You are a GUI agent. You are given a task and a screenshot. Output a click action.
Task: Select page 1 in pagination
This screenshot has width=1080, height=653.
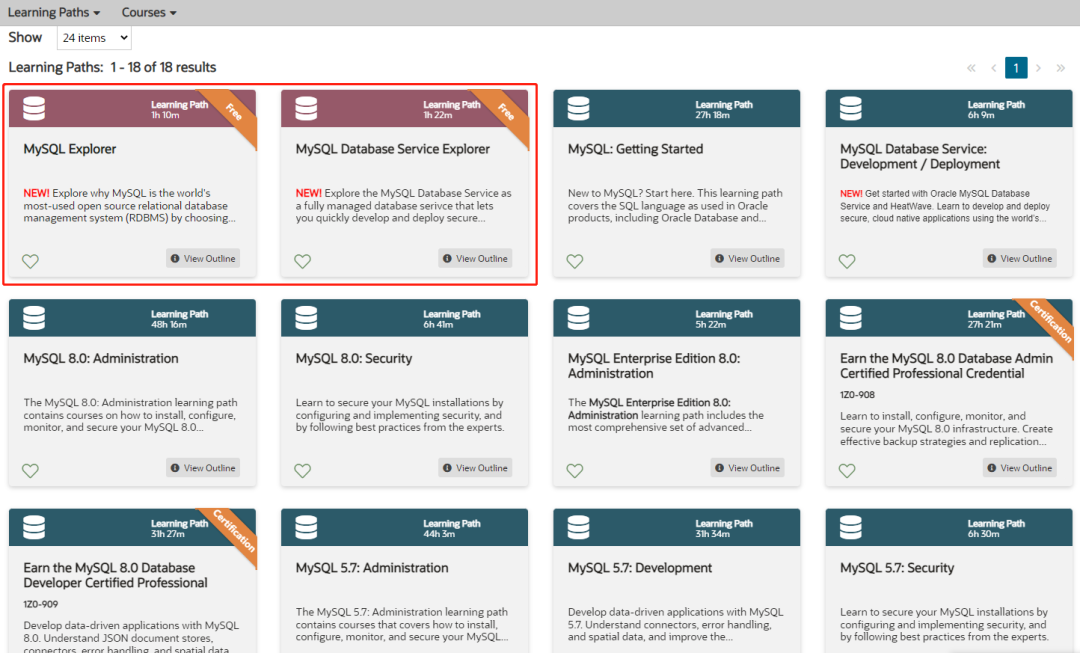1016,68
